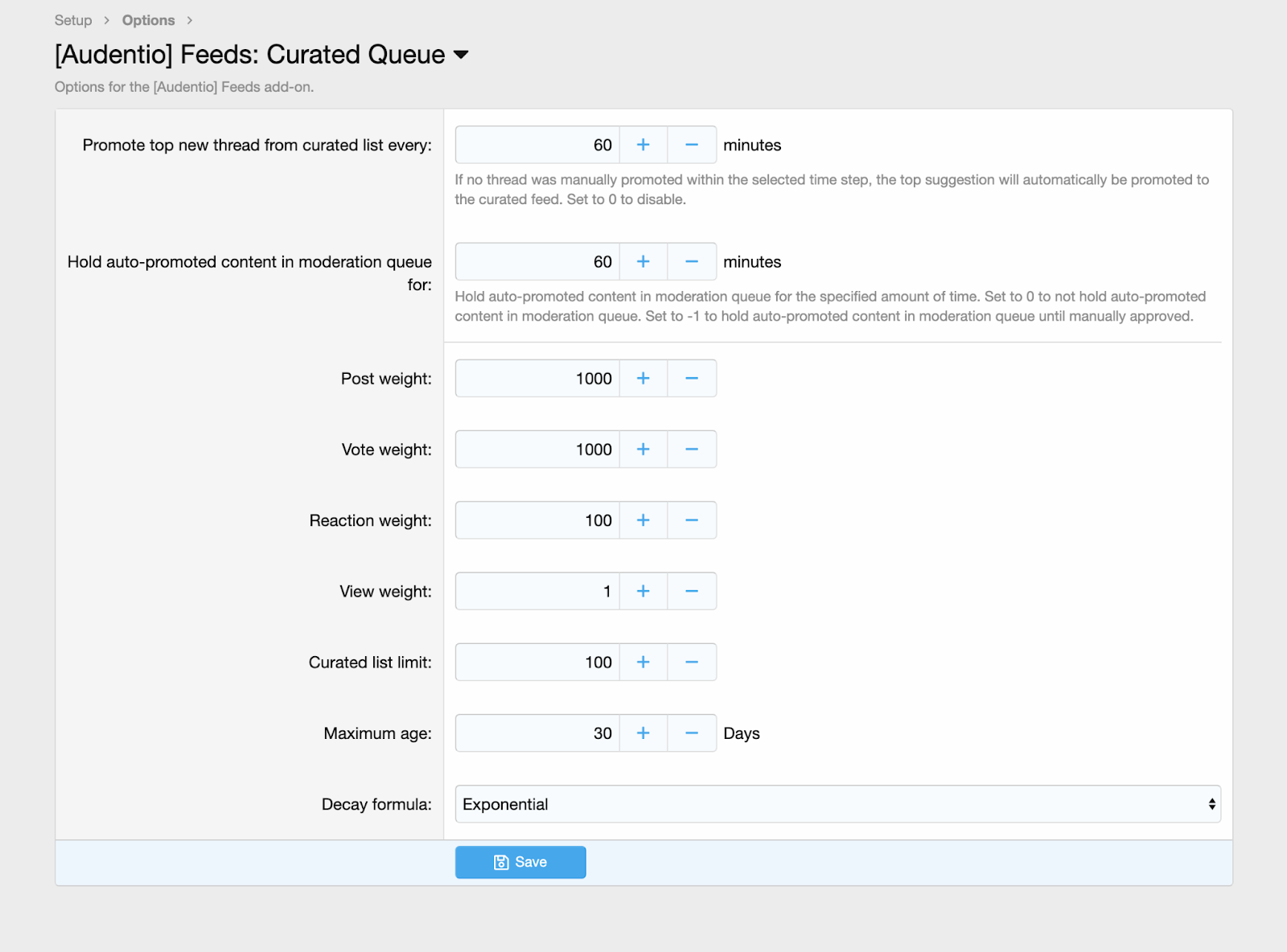Lower Reaction weight with the minus icon
Screen dimensions: 1287x952
(x=692, y=520)
